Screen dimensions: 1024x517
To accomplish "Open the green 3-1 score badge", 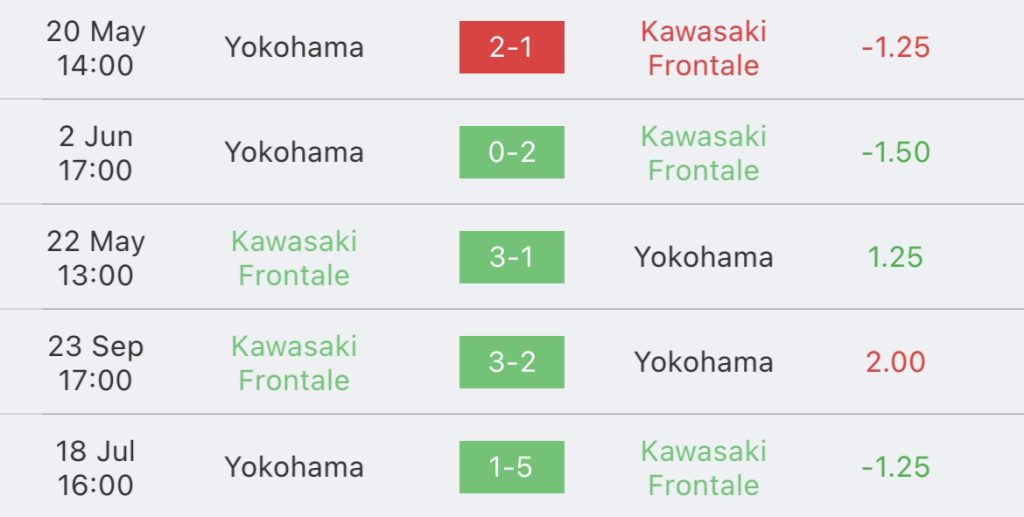I will click(x=511, y=257).
